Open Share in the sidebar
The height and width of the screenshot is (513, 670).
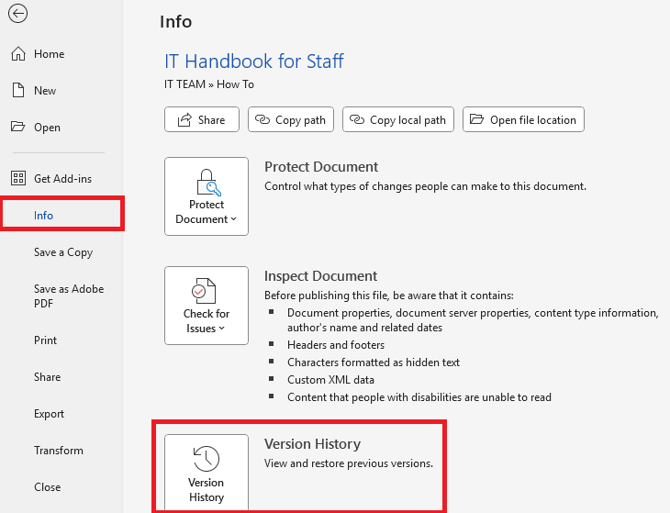[x=47, y=377]
